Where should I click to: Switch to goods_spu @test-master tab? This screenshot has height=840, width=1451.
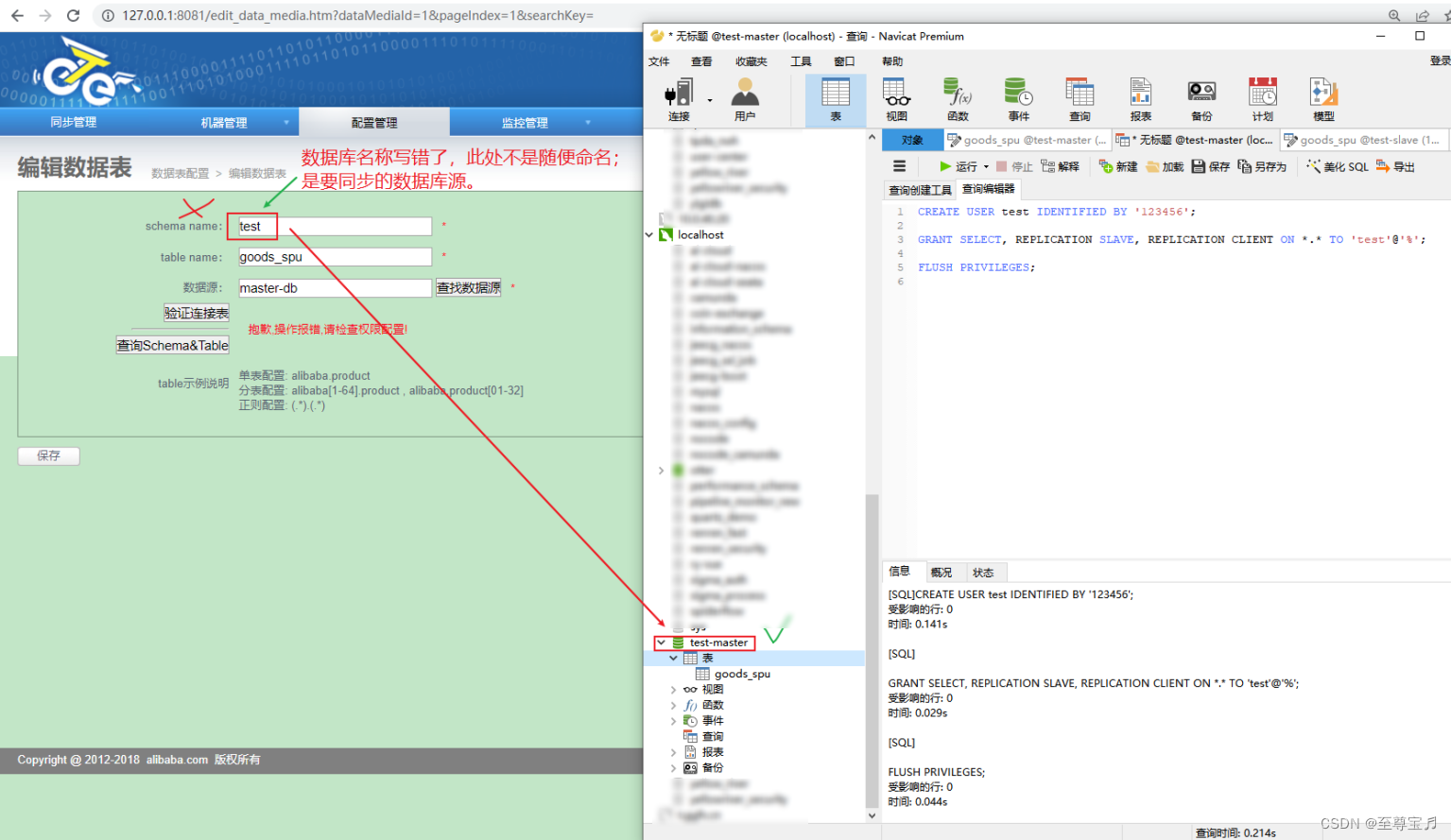1027,140
